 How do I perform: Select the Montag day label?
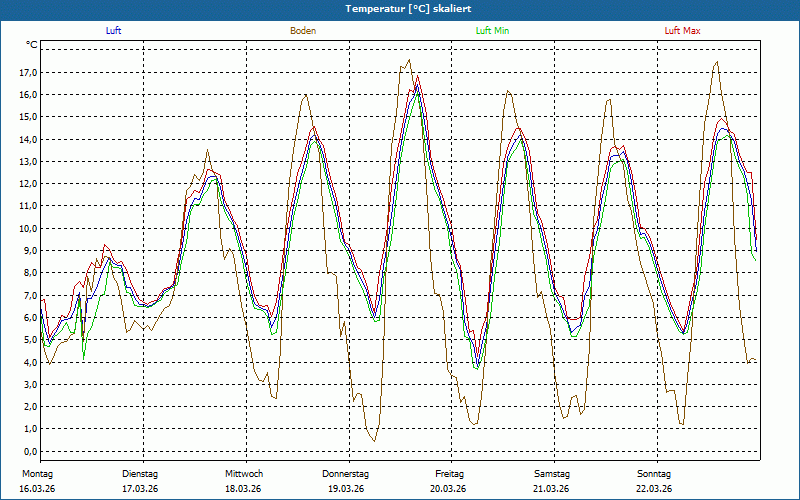point(36,473)
